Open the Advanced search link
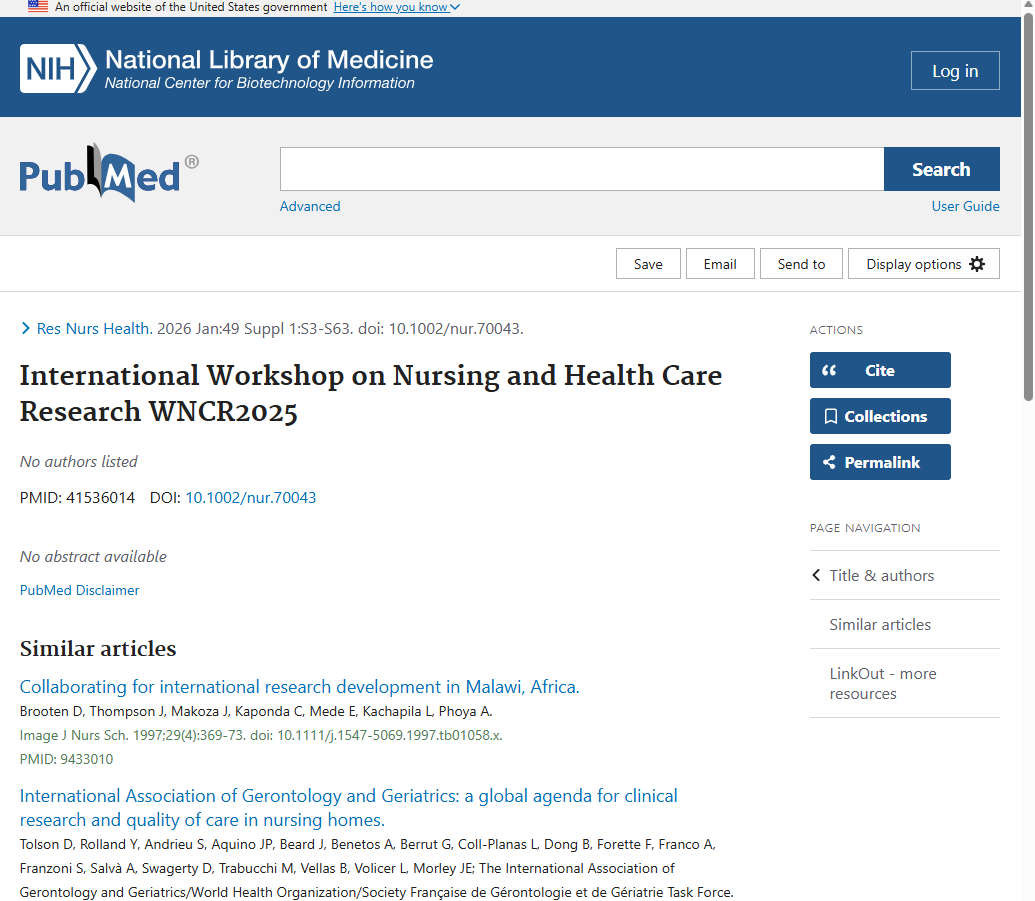Image resolution: width=1035 pixels, height=901 pixels. pos(310,206)
